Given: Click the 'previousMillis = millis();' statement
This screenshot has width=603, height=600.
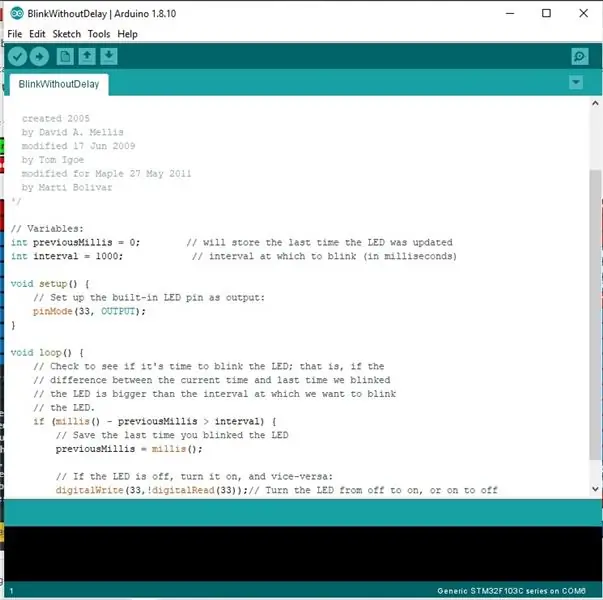Looking at the screenshot, I should [x=129, y=449].
